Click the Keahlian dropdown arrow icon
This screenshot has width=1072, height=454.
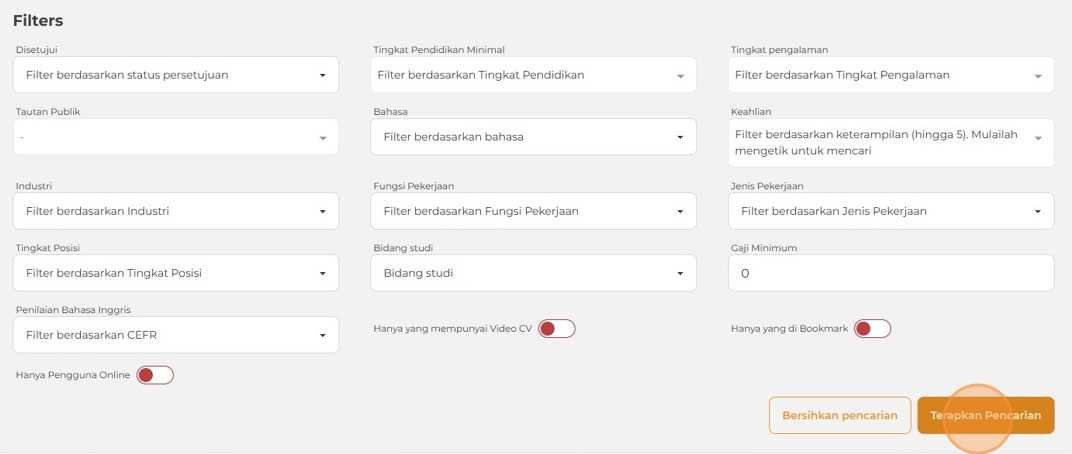pyautogui.click(x=1037, y=138)
